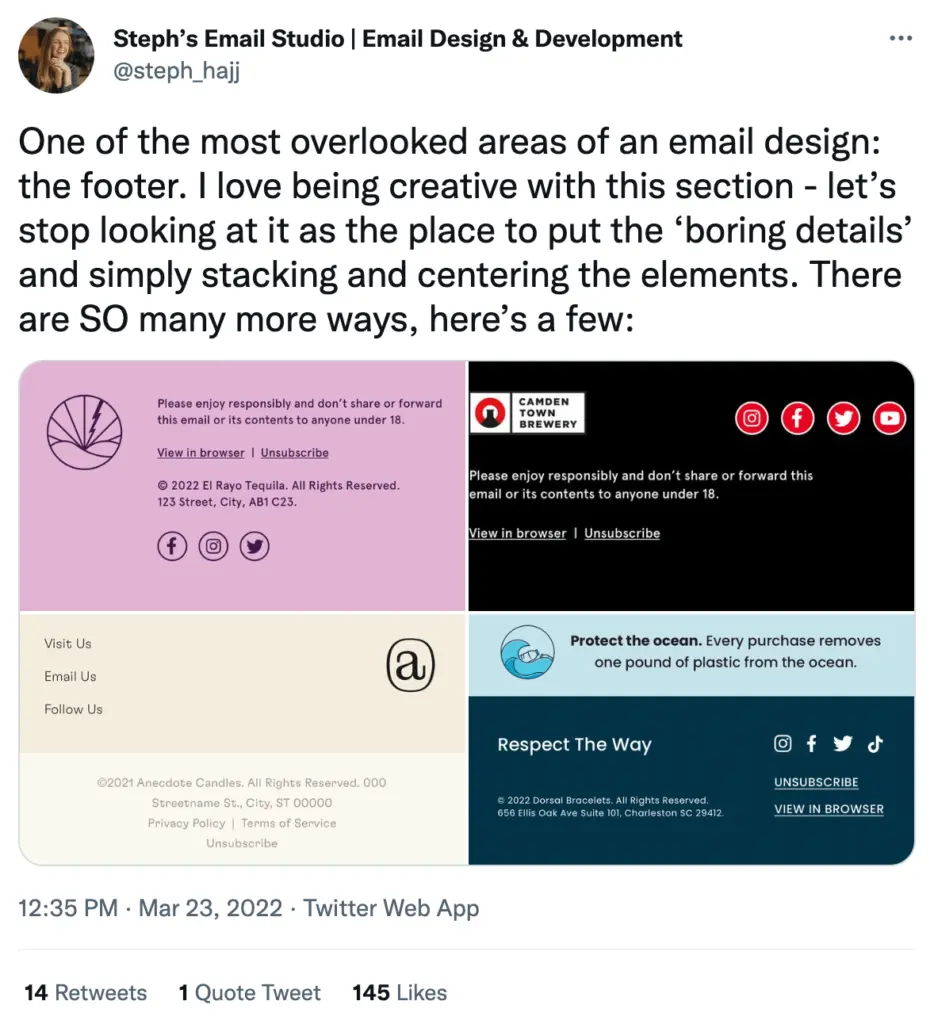Click the Anecdote Candles @ logo icon
934x1024 pixels.
410,666
